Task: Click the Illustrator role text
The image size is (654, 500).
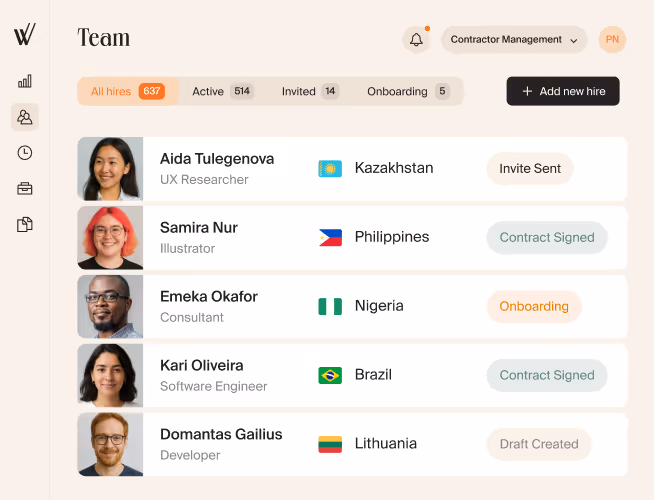Action: (x=187, y=249)
